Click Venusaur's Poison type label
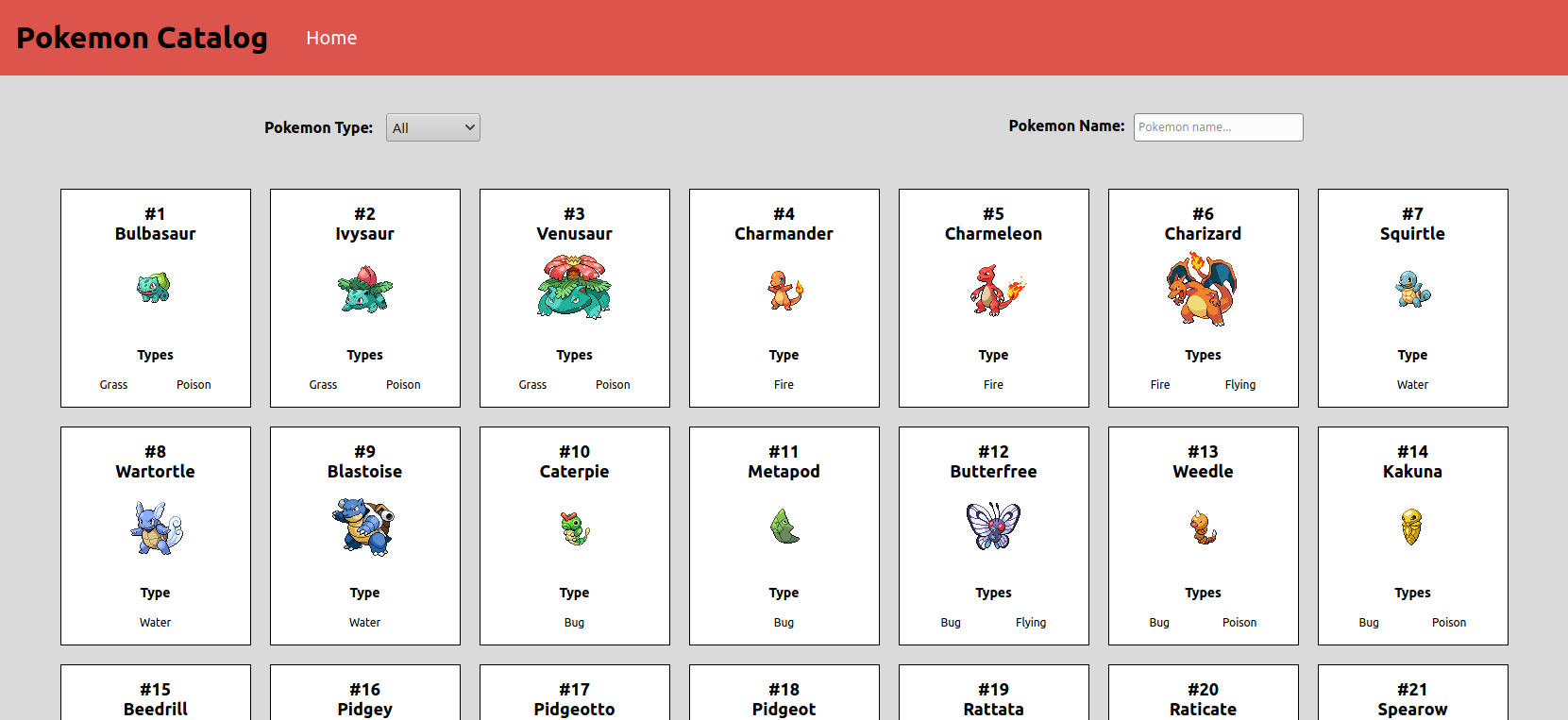Viewport: 1568px width, 720px height. point(613,385)
